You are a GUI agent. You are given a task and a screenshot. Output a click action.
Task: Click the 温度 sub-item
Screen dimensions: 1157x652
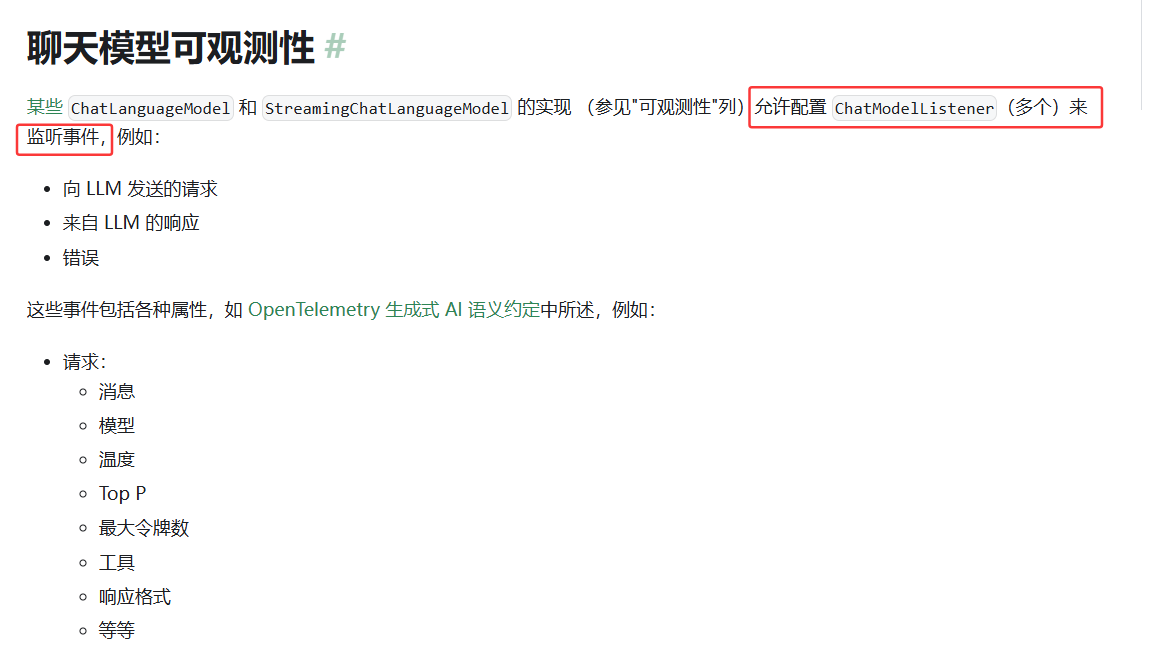[x=117, y=460]
